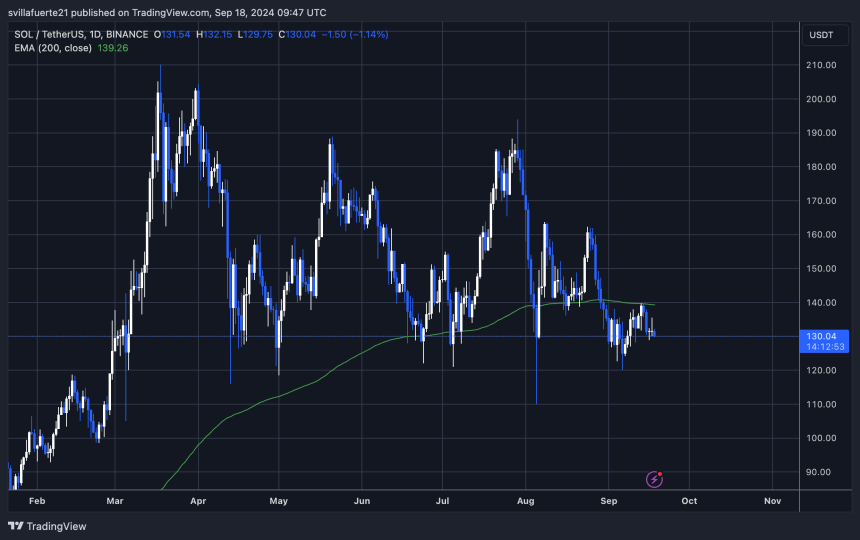
Task: Click the change value −1.50 (−1.14%)
Action: tap(355, 35)
